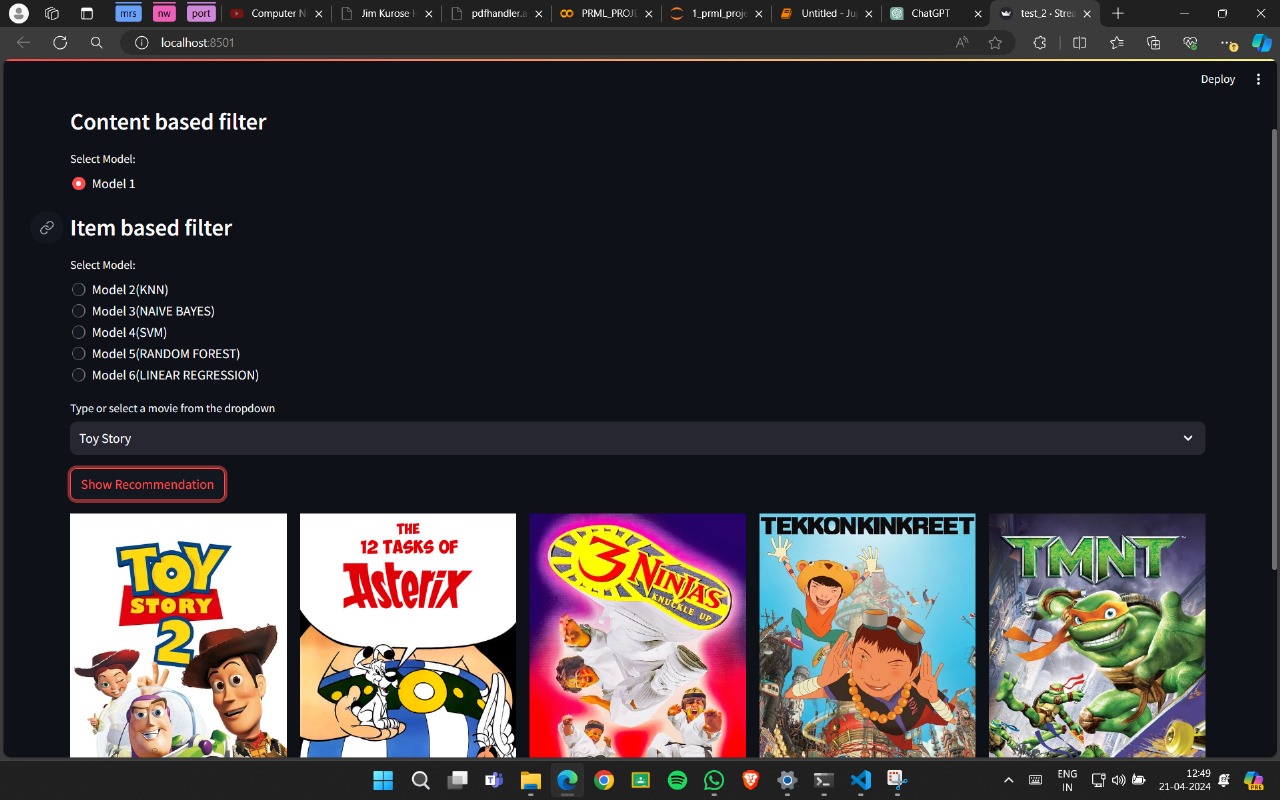Open the browser extensions puzzle icon
Viewport: 1280px width, 800px height.
[x=1040, y=43]
